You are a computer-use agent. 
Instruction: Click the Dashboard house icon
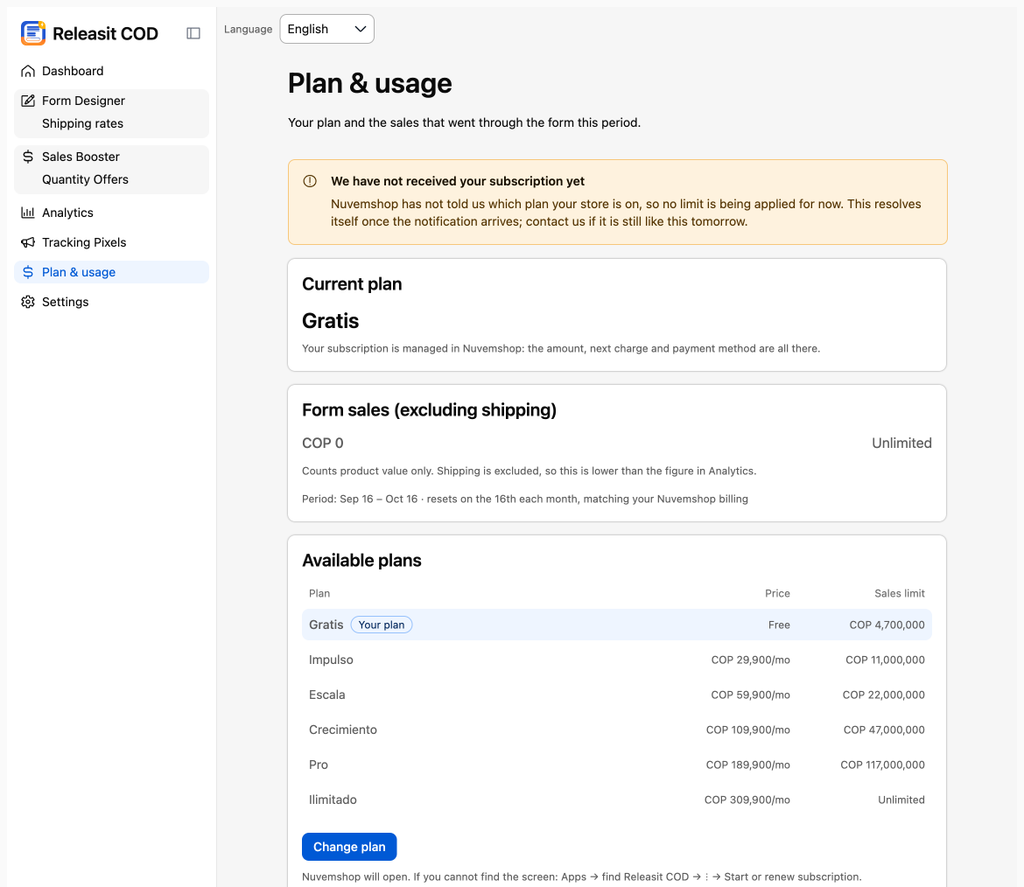click(x=27, y=71)
